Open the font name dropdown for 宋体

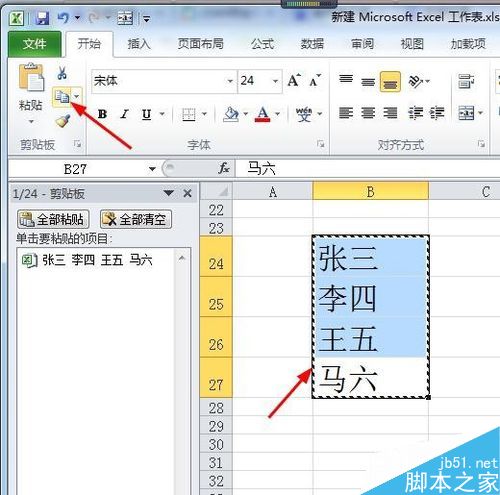(x=230, y=81)
